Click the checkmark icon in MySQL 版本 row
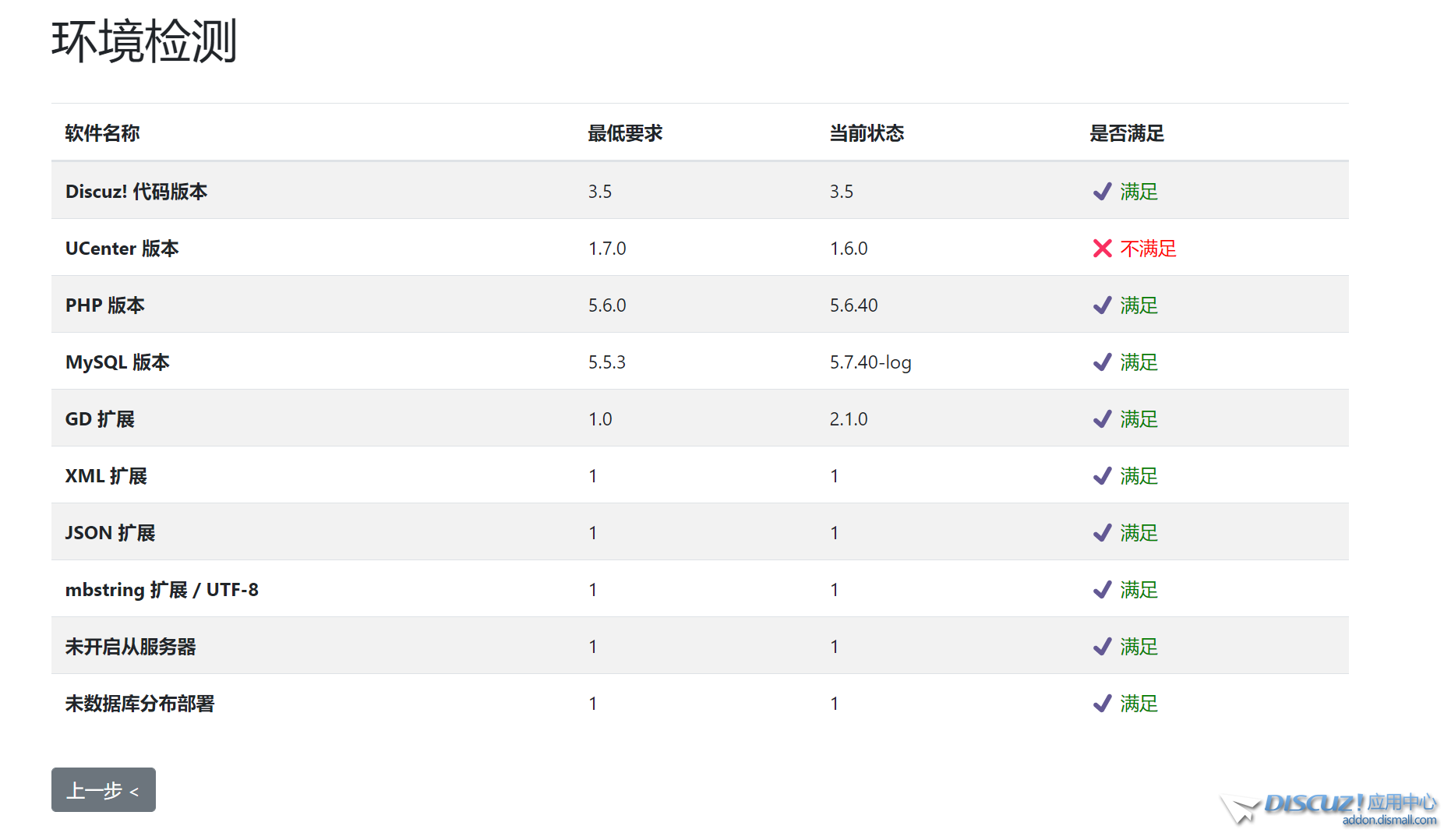The image size is (1451, 840). [1102, 362]
